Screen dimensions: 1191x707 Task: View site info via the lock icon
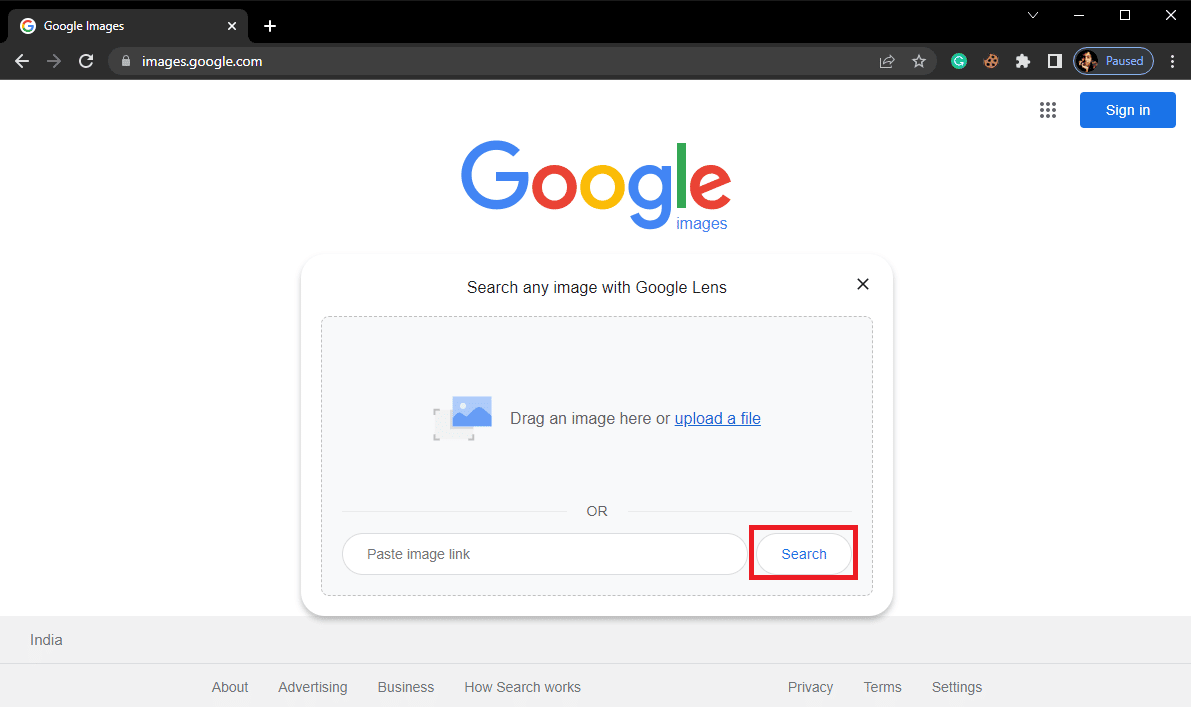126,62
